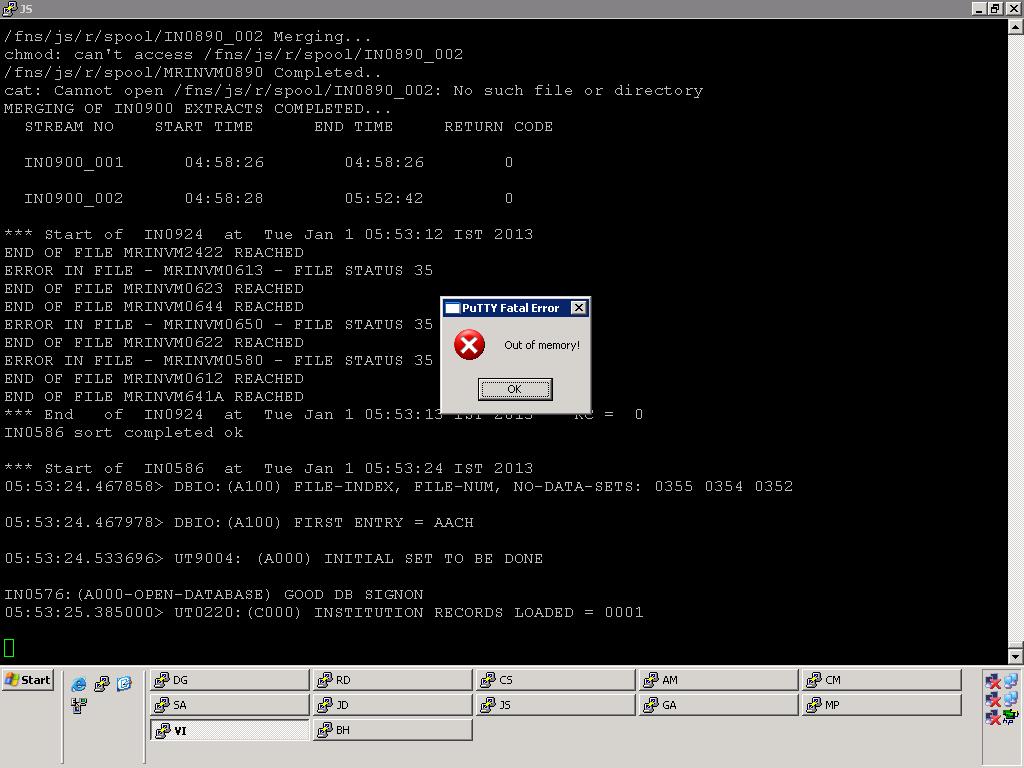This screenshot has width=1024, height=768.
Task: Close the PuTTY Fatal Error dialog
Action: tap(578, 308)
